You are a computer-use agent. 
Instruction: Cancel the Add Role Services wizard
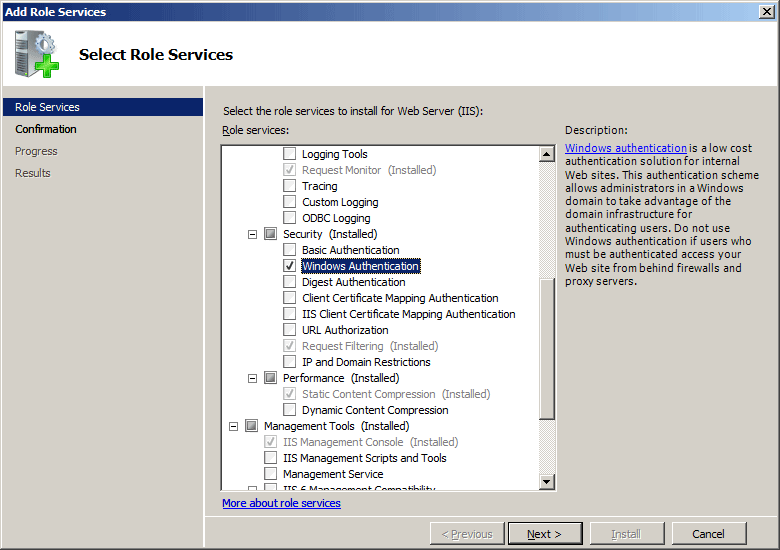[708, 534]
